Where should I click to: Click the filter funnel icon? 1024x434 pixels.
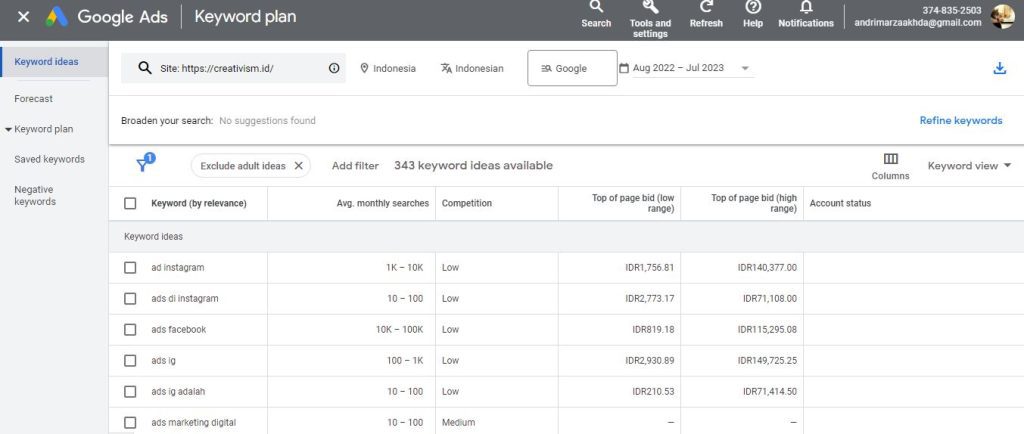(x=142, y=164)
